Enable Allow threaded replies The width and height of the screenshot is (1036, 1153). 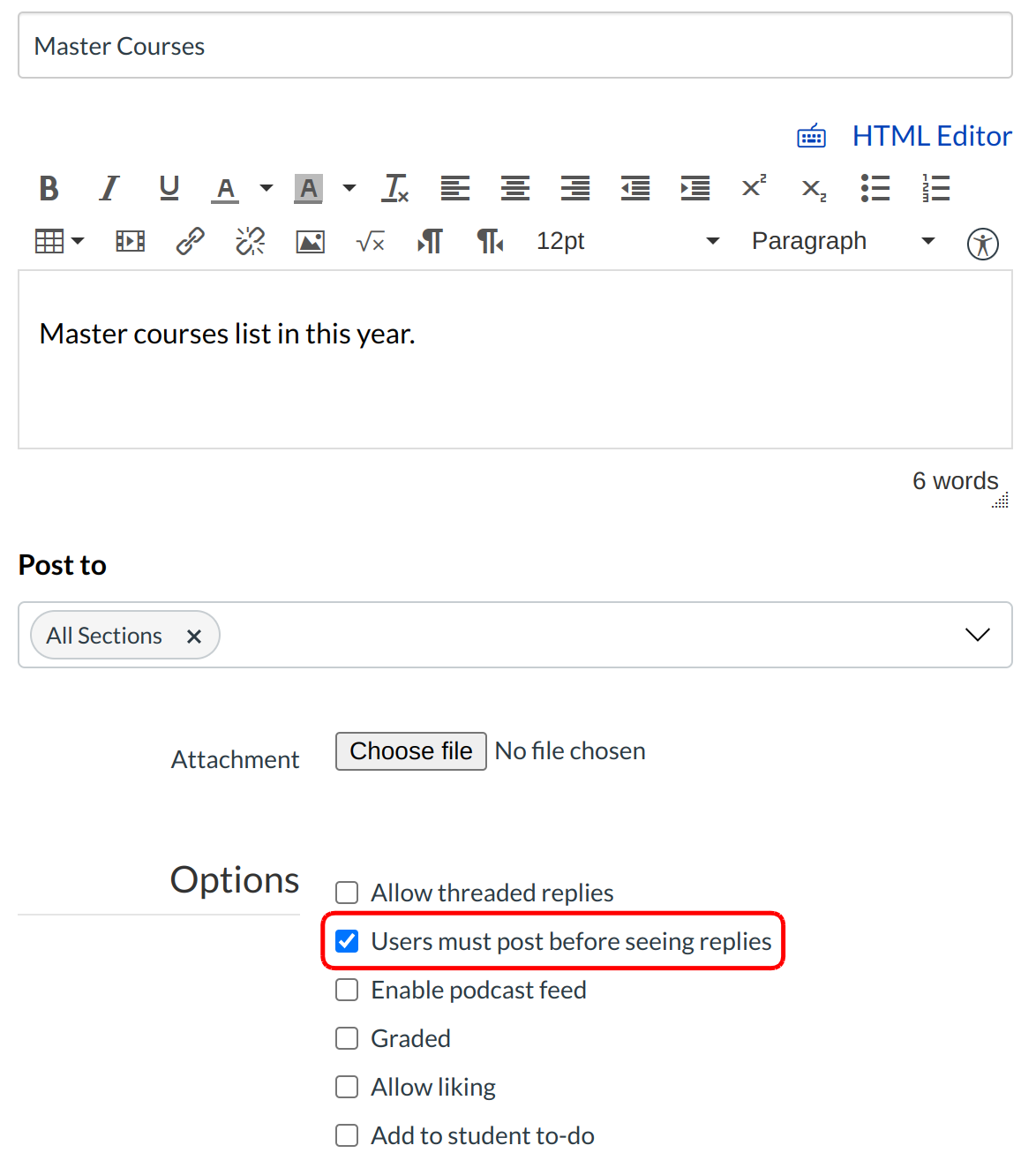point(347,893)
